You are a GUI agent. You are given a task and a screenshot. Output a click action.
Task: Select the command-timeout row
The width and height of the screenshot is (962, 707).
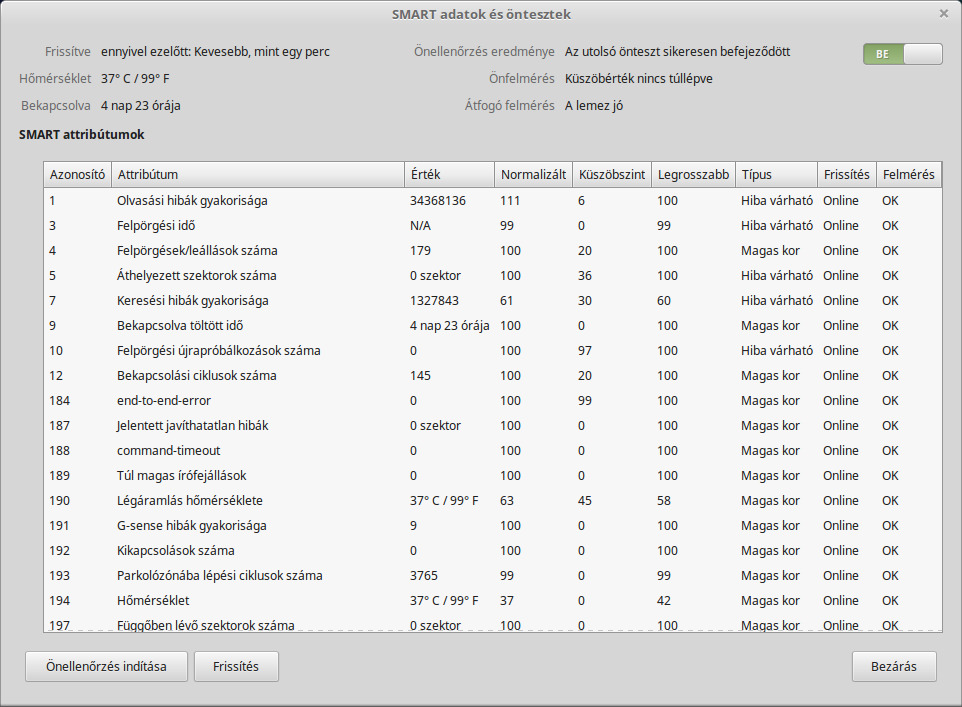(x=493, y=451)
